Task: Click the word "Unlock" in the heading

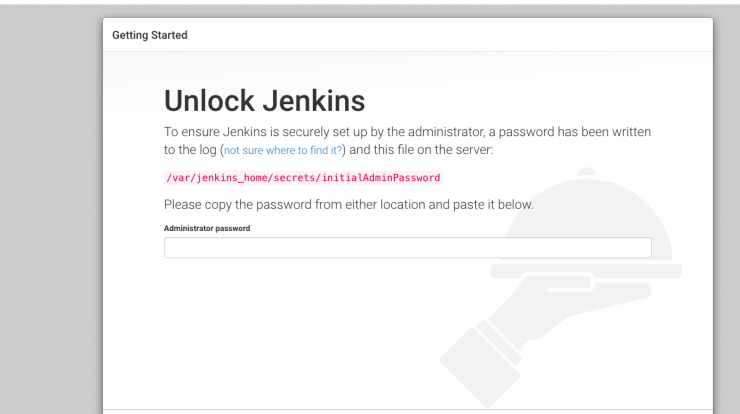Action: pyautogui.click(x=210, y=101)
